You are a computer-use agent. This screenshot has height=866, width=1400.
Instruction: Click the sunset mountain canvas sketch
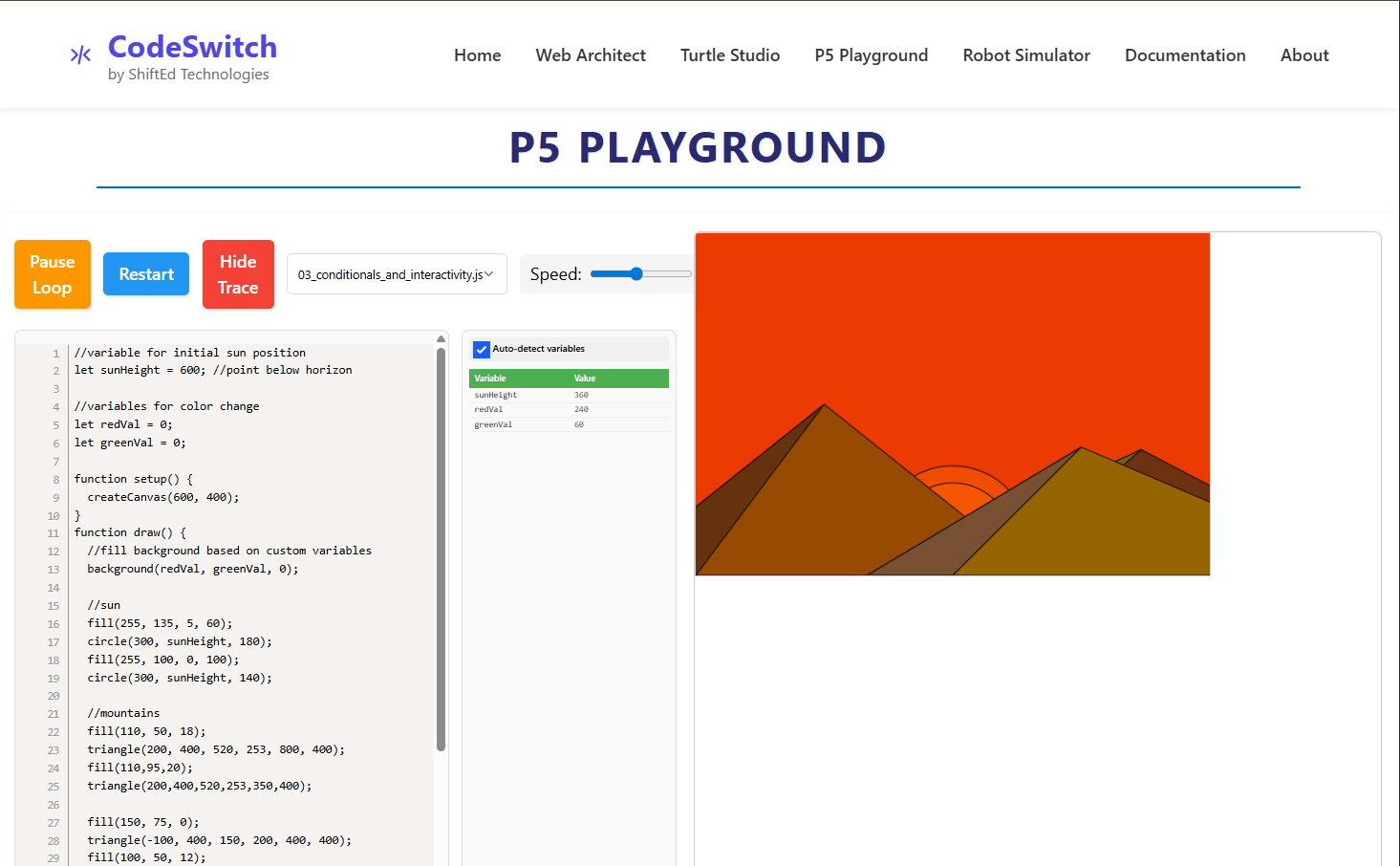click(x=952, y=403)
